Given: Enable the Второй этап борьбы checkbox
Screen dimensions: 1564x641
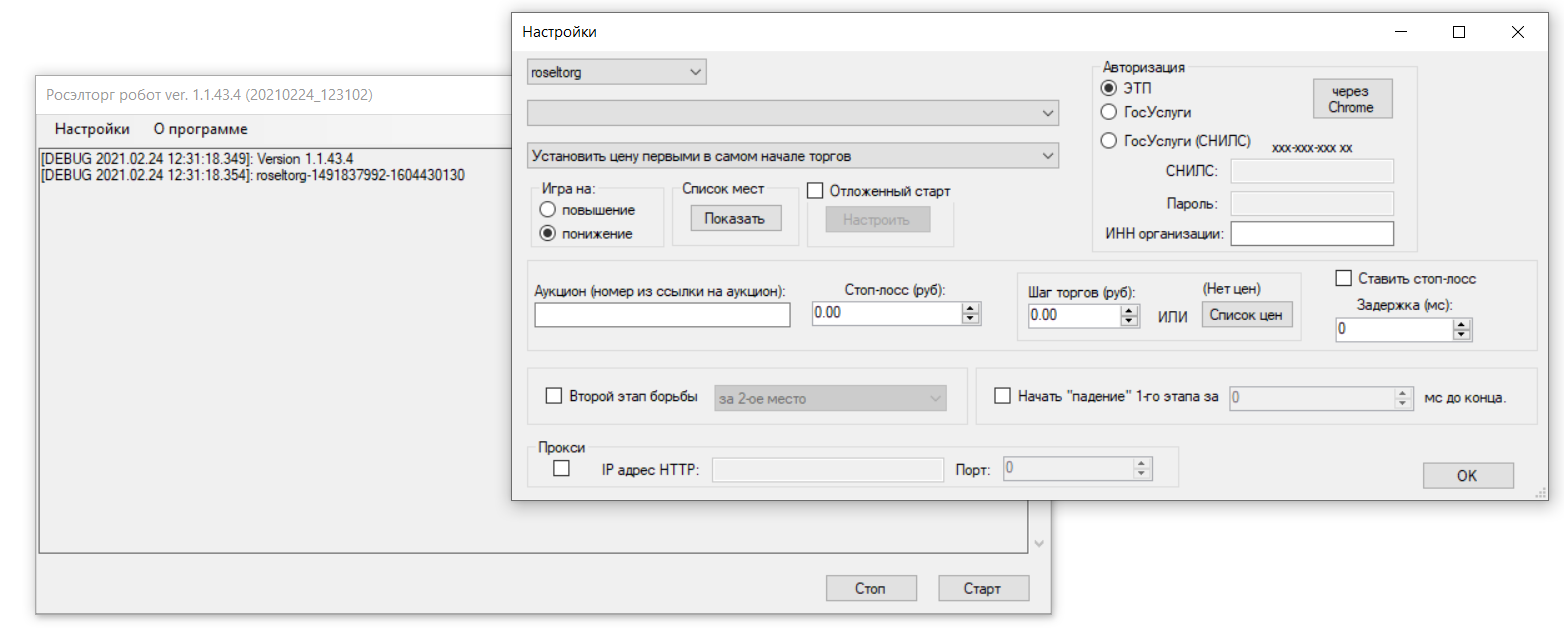Looking at the screenshot, I should (554, 395).
